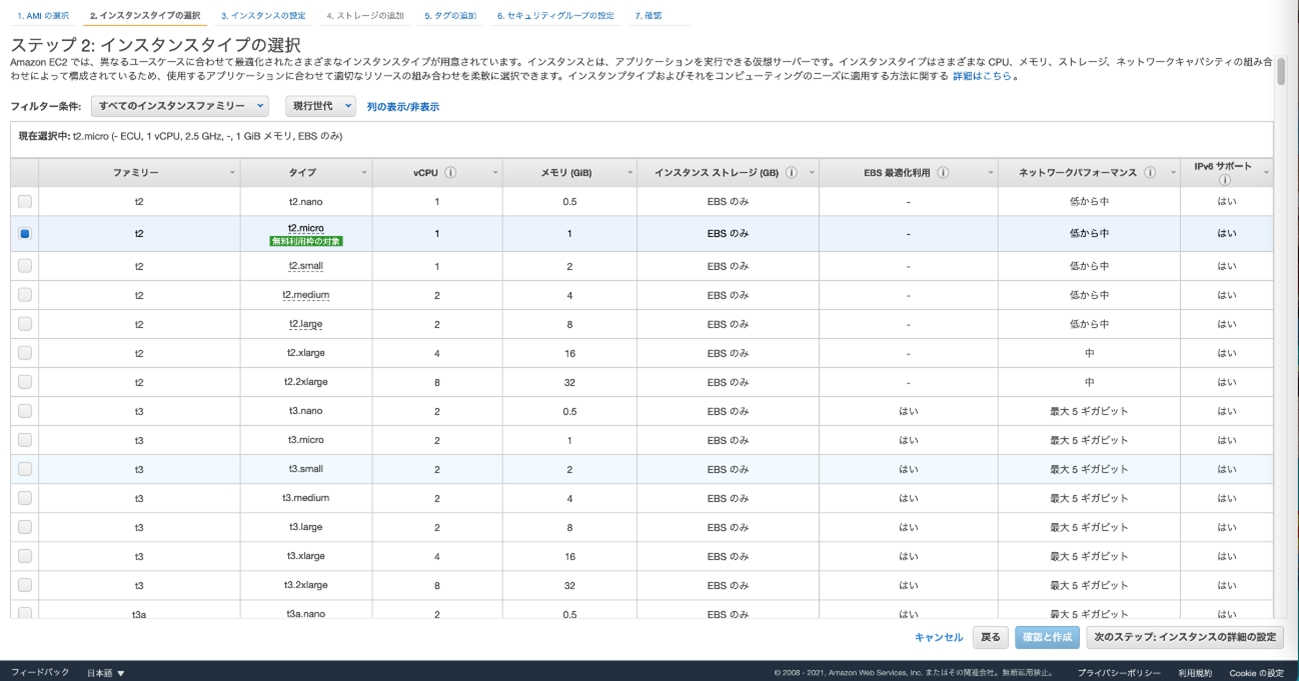Open 現行世代 generation dropdown
This screenshot has height=681, width=1299.
click(320, 106)
